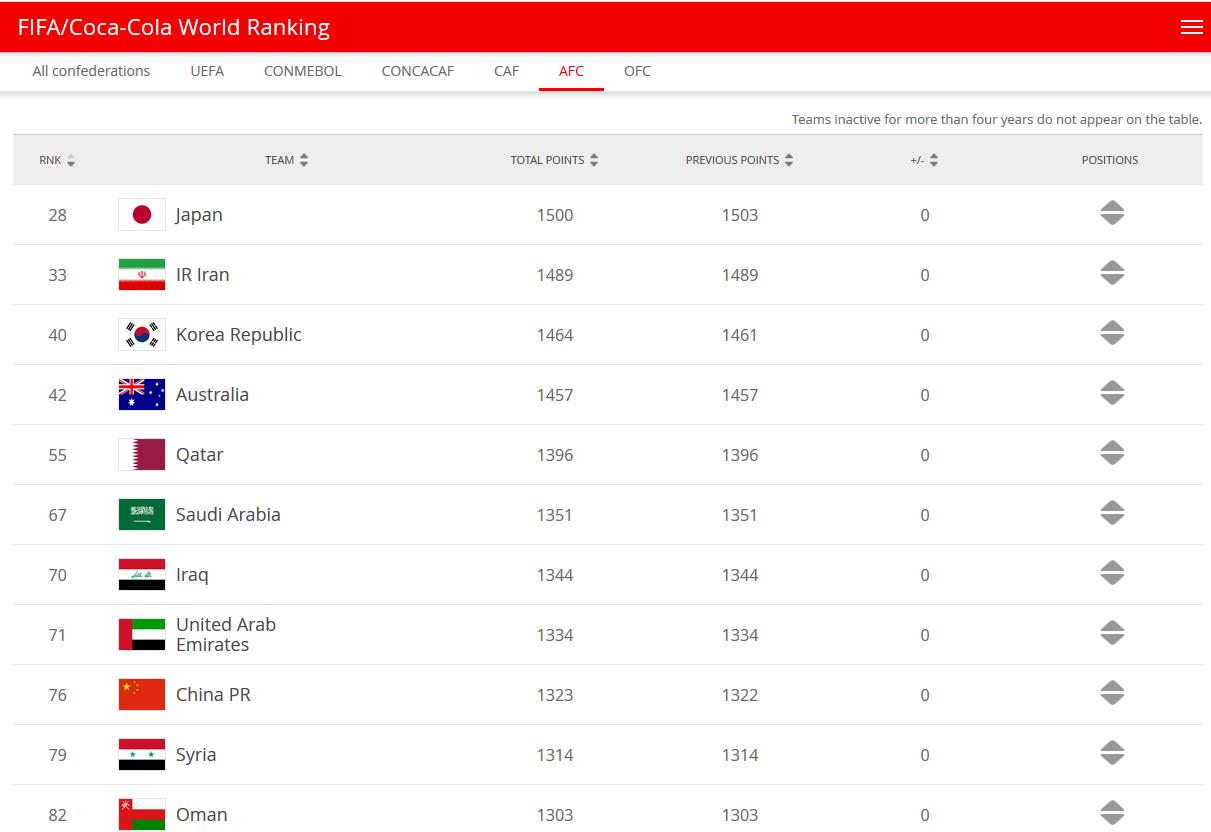This screenshot has height=832, width=1211.
Task: Click the Oman flag icon
Action: (142, 814)
